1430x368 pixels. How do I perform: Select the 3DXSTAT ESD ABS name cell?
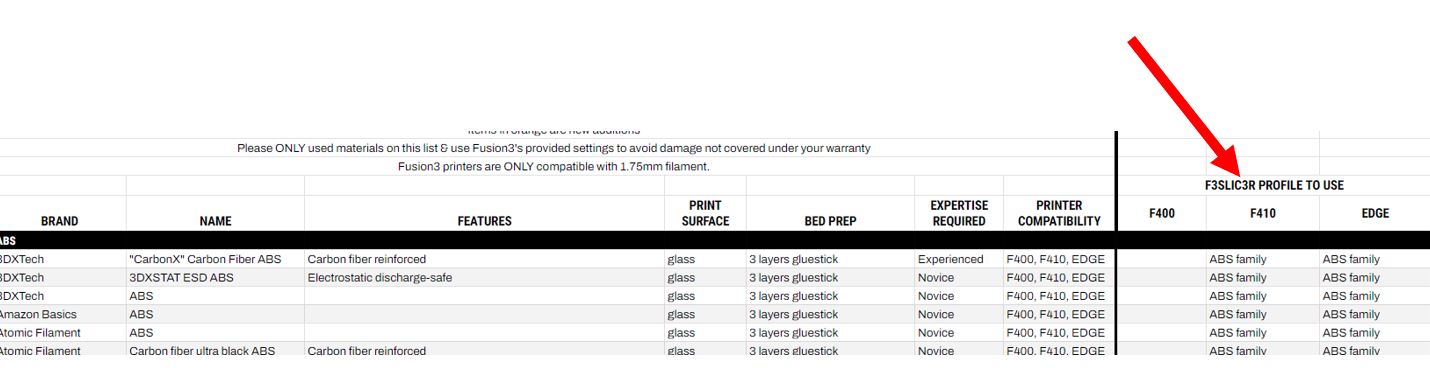pos(181,278)
